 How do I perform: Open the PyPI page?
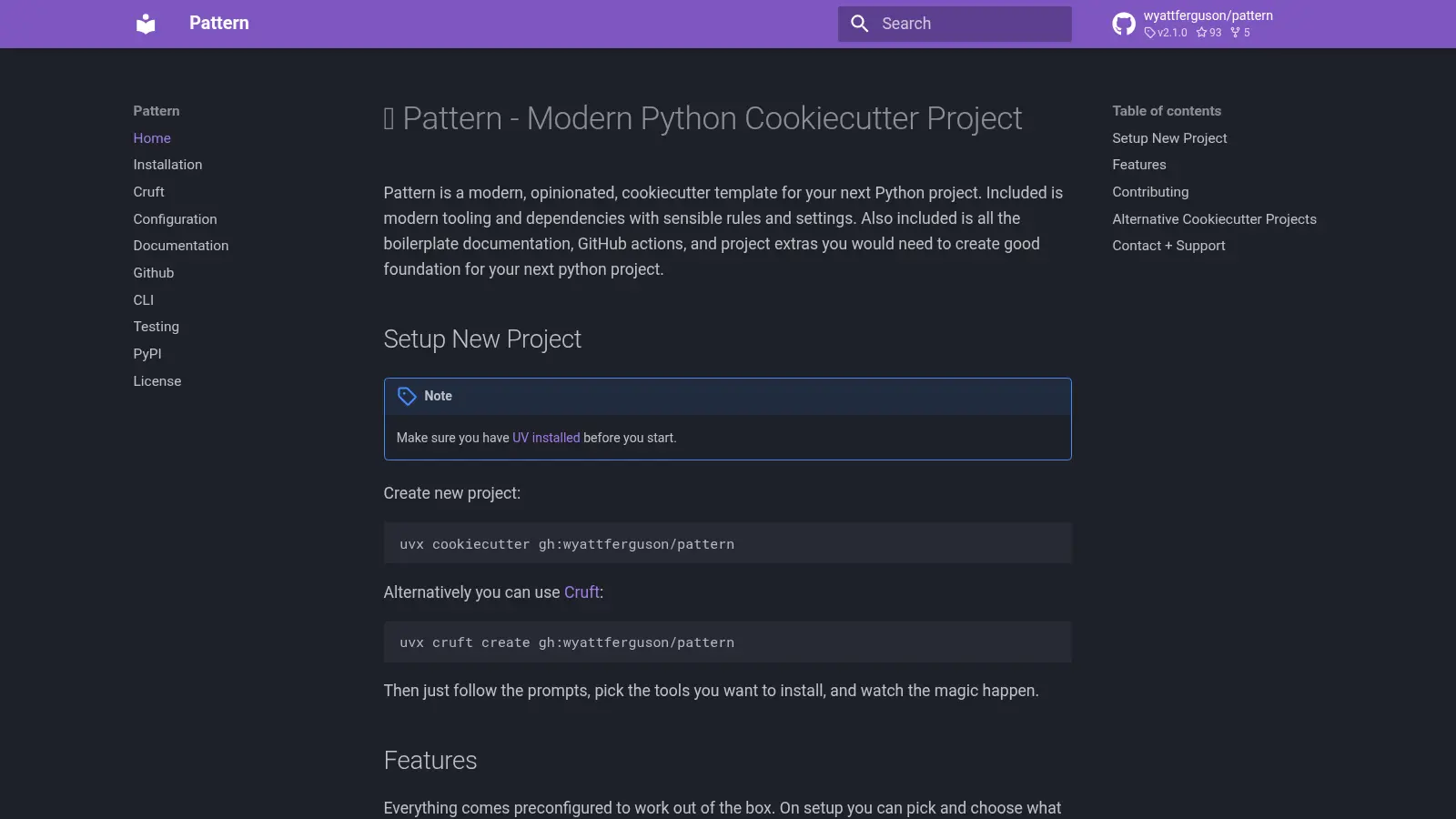tap(147, 354)
